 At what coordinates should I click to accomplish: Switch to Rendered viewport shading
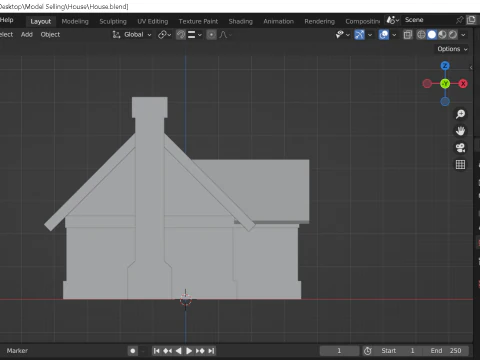coord(453,35)
